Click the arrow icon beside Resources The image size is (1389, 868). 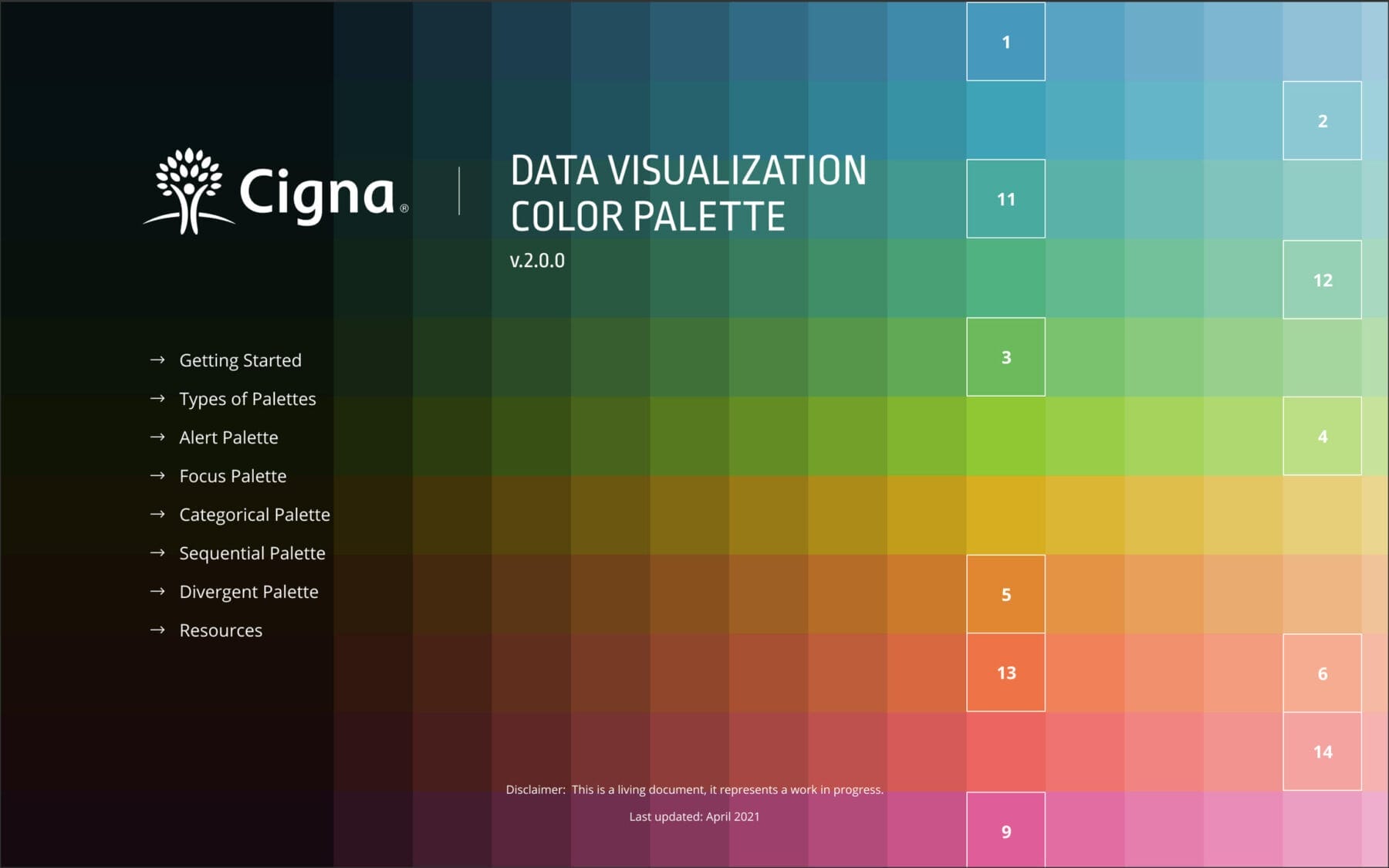tap(157, 630)
